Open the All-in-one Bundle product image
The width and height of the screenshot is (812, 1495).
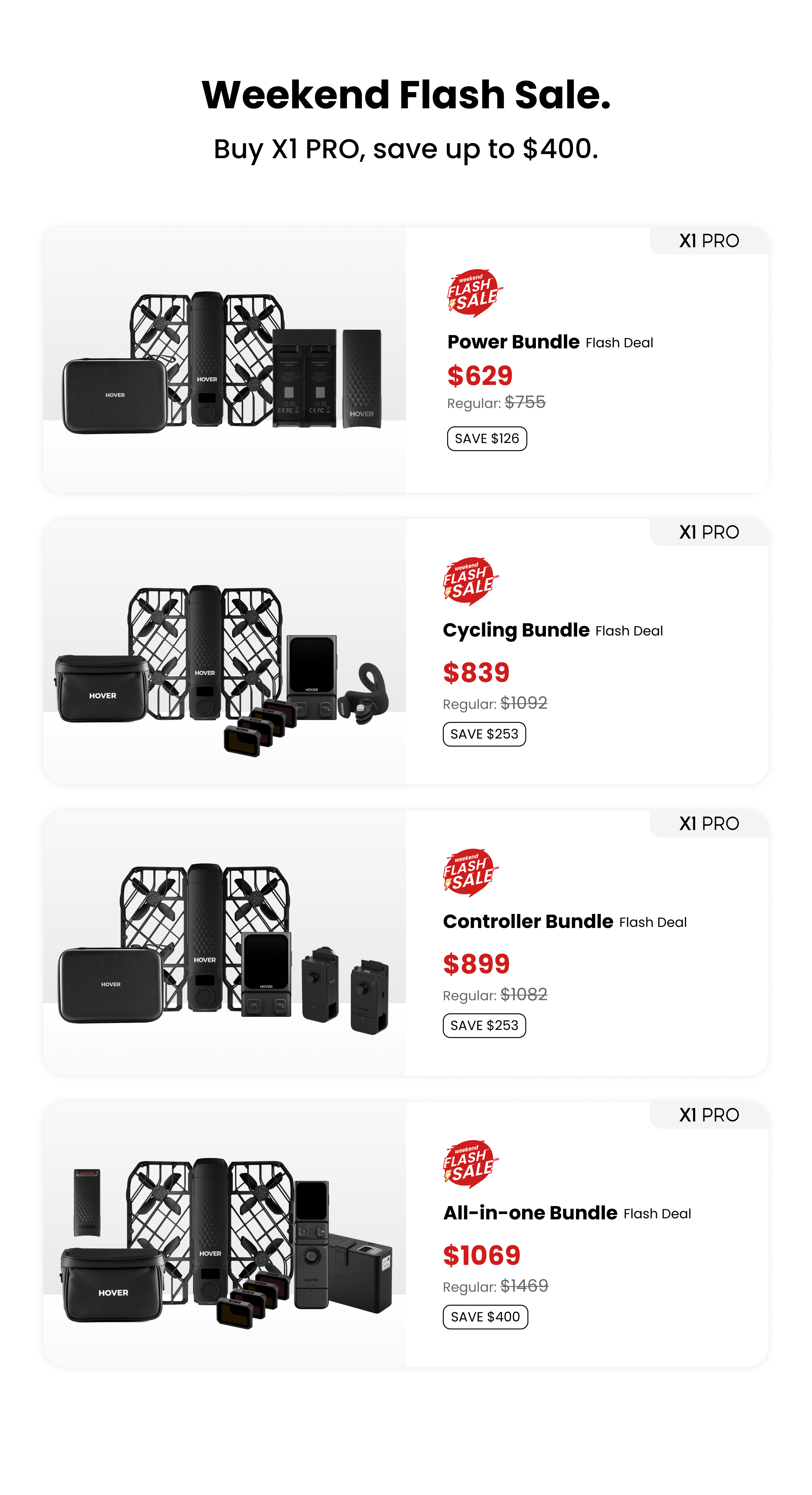click(224, 1234)
